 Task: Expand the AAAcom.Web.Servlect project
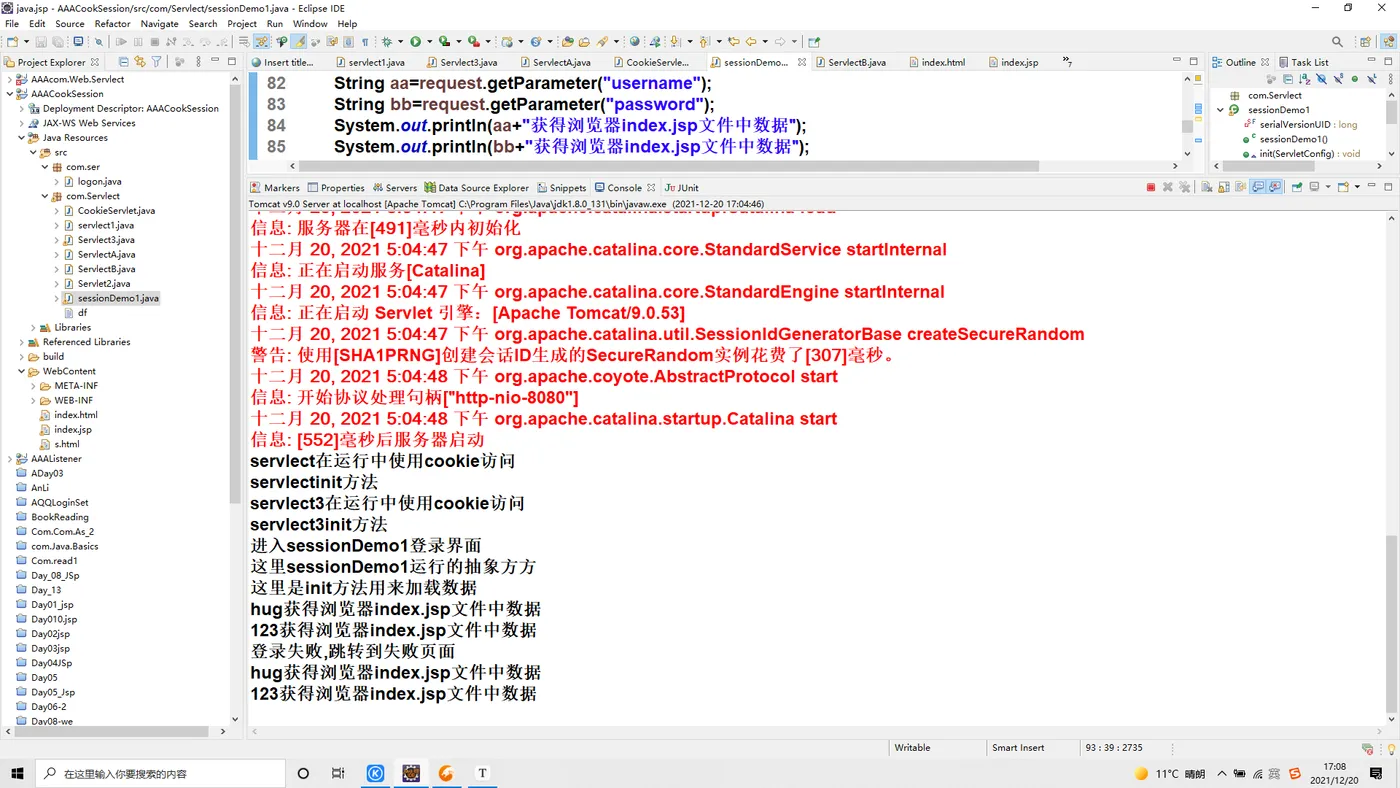coord(10,79)
